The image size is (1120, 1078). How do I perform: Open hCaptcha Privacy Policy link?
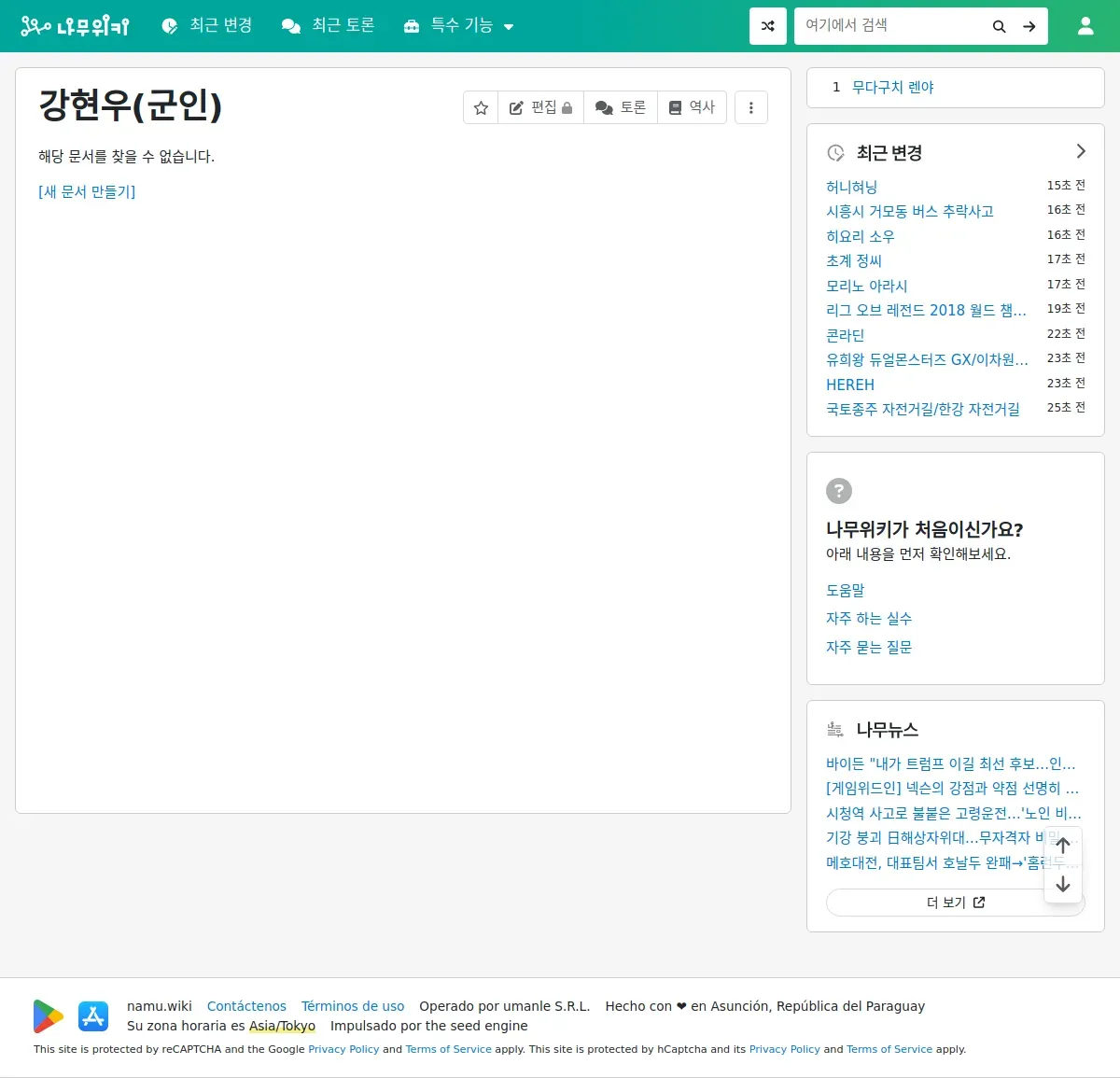point(785,1049)
